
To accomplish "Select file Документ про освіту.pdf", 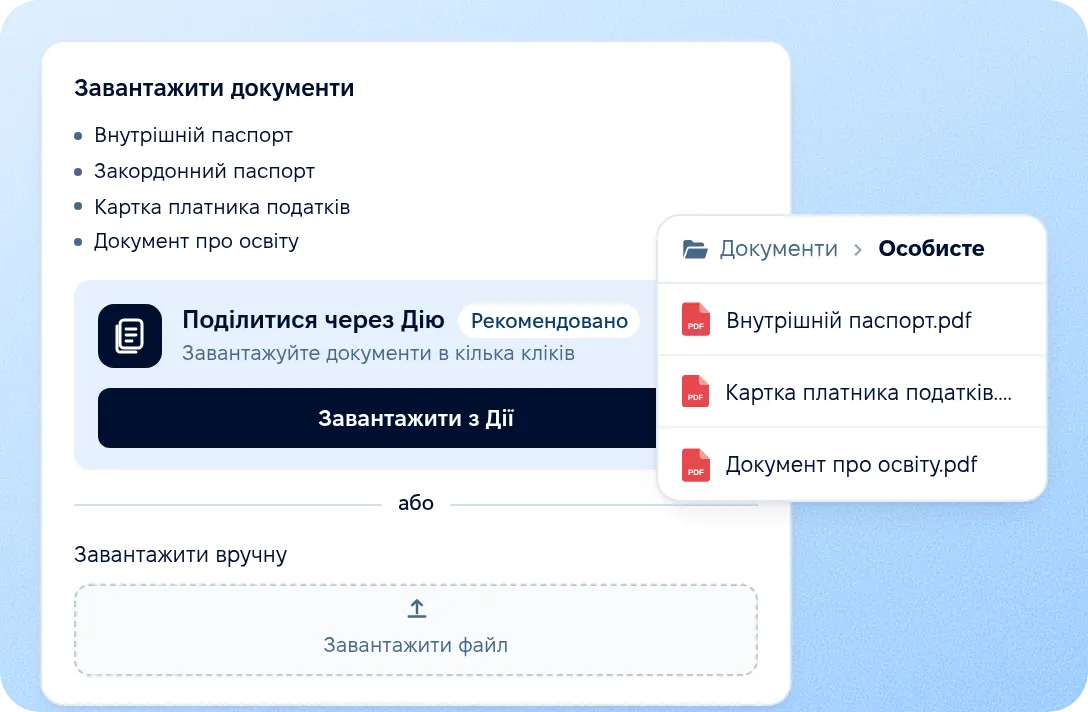I will pos(851,464).
